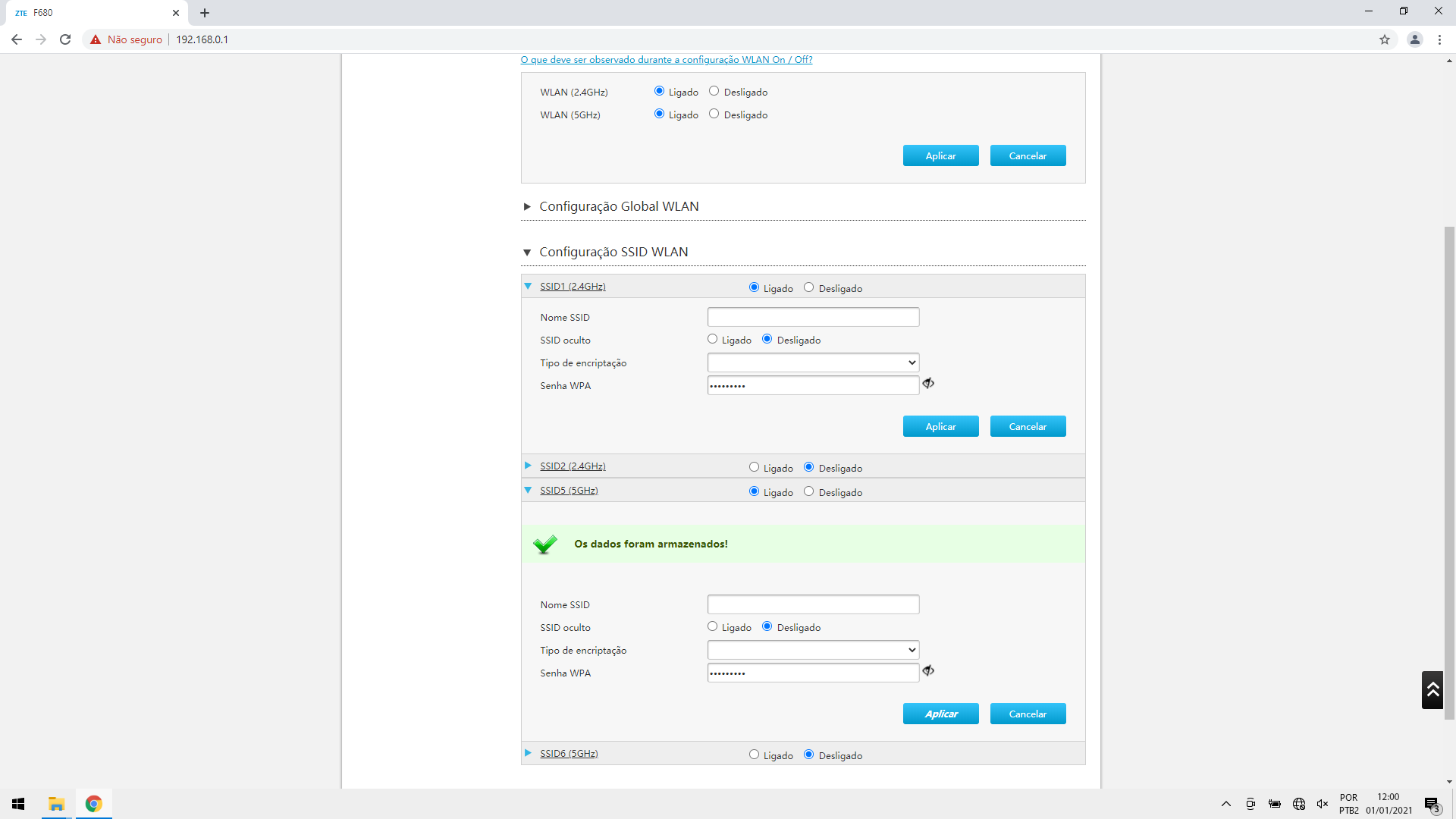Reload the router page
The image size is (1456, 819).
pyautogui.click(x=65, y=39)
